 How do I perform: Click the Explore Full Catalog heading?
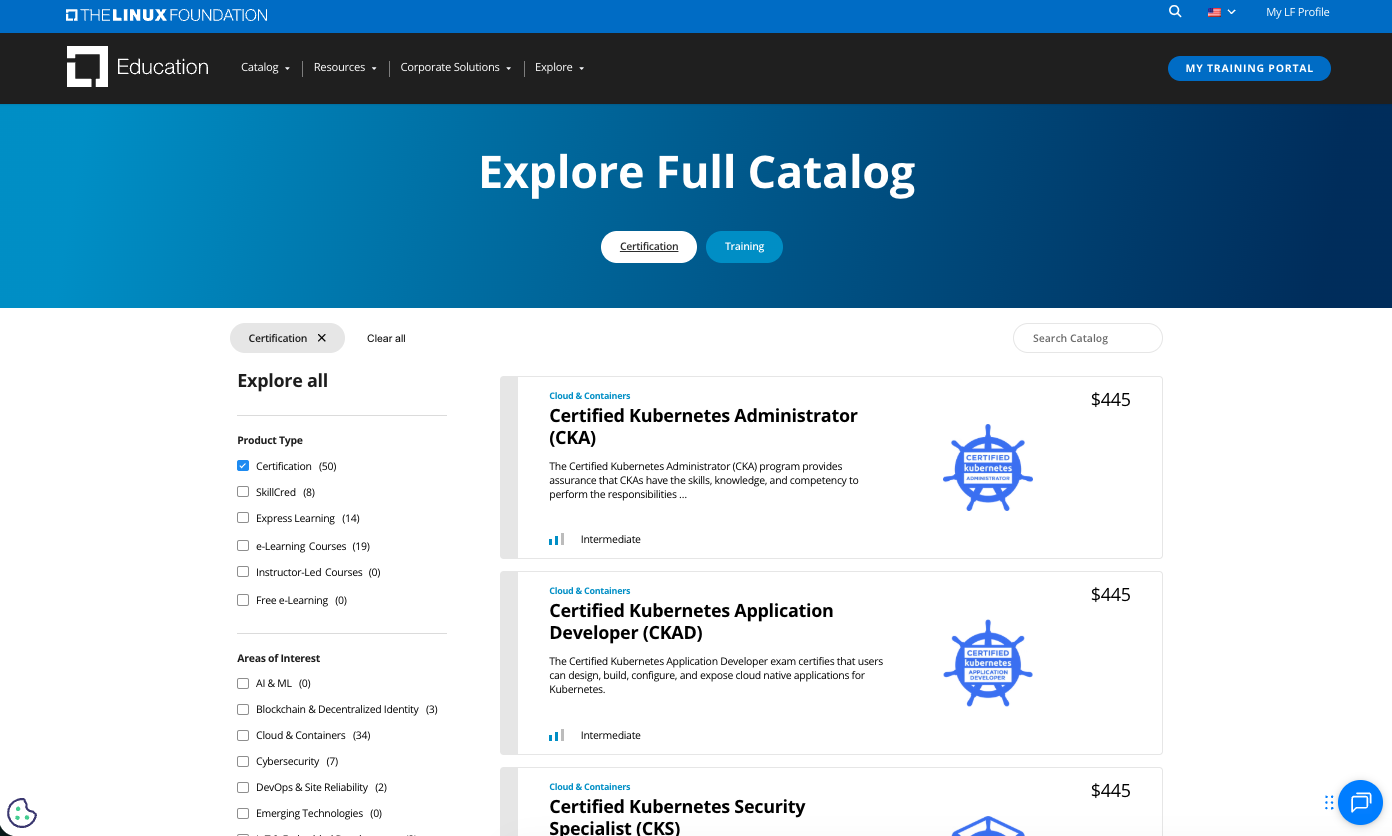697,172
